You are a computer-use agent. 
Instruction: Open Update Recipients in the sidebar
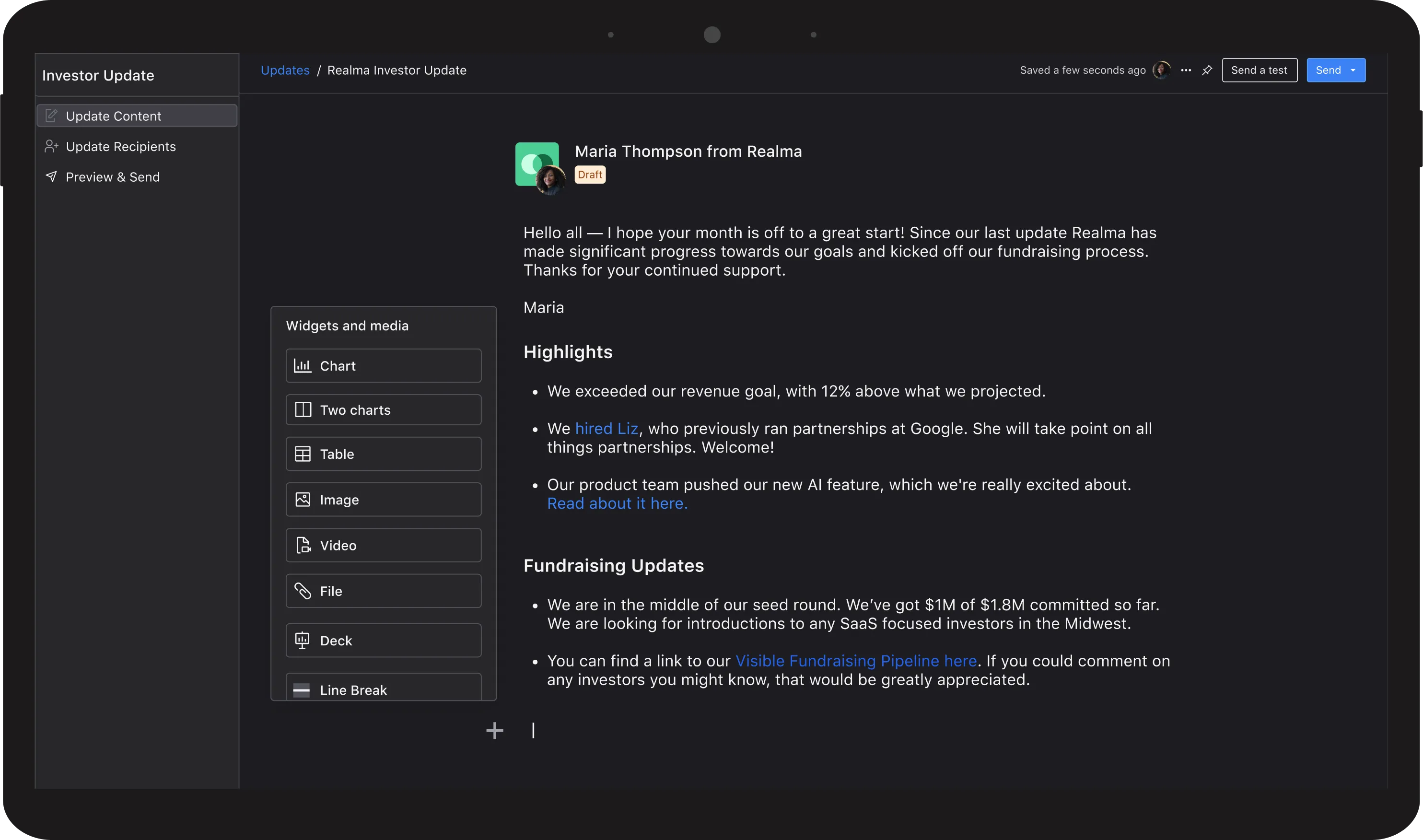(x=120, y=147)
